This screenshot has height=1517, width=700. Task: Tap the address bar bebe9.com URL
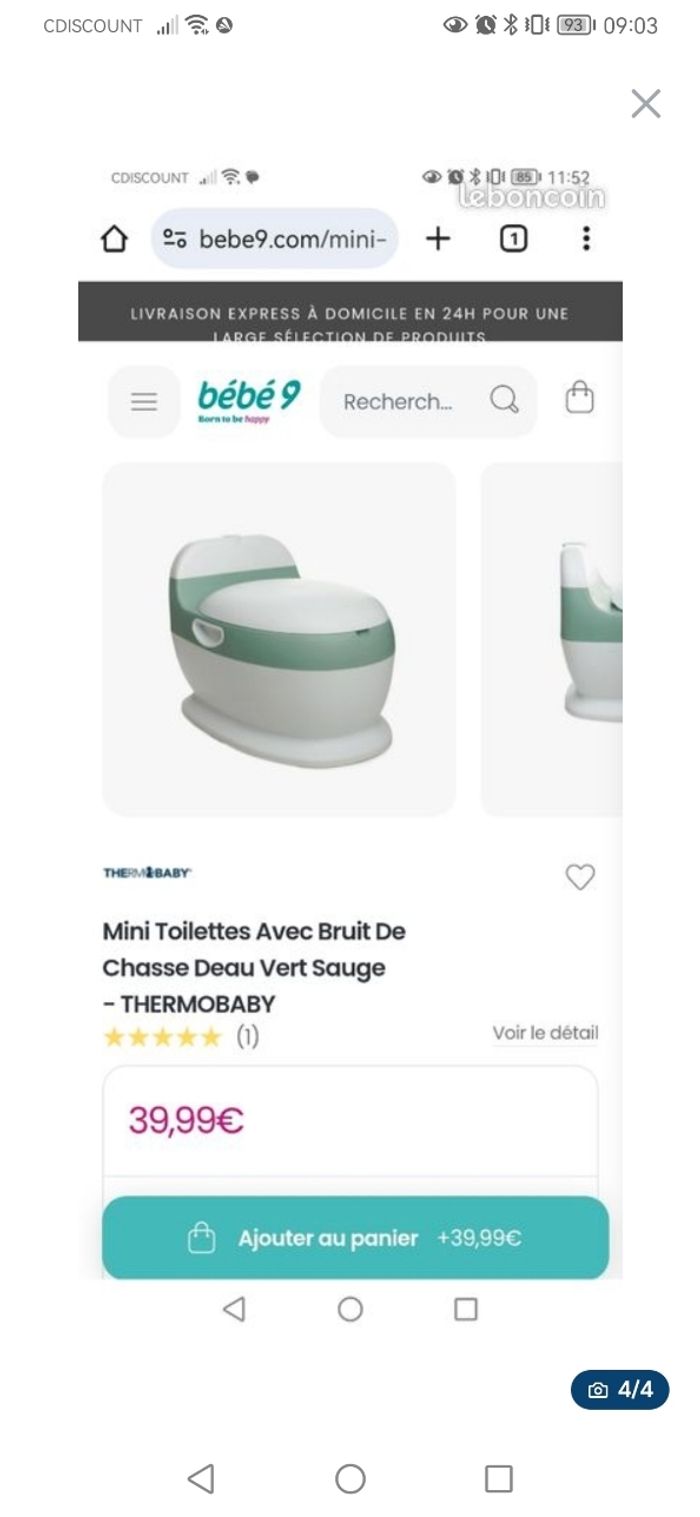[292, 239]
